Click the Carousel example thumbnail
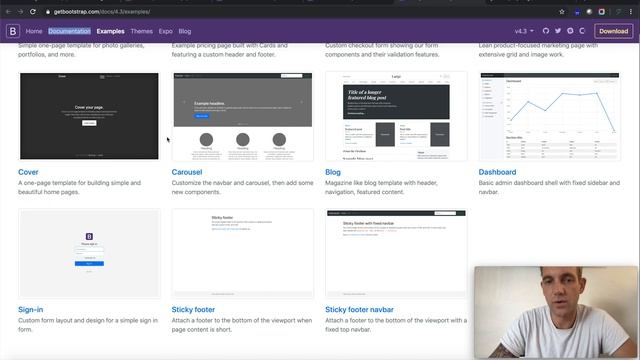Image resolution: width=640 pixels, height=360 pixels. point(243,116)
